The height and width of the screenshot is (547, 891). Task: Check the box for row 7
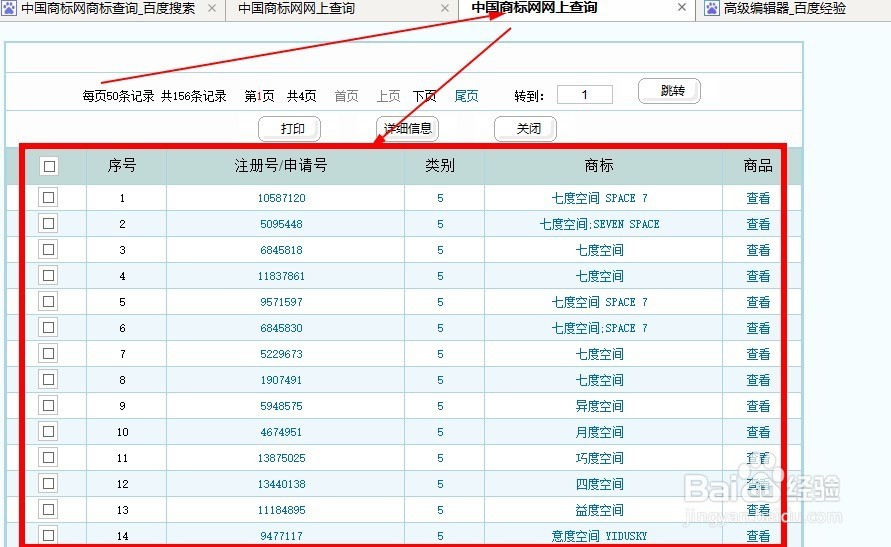point(48,354)
